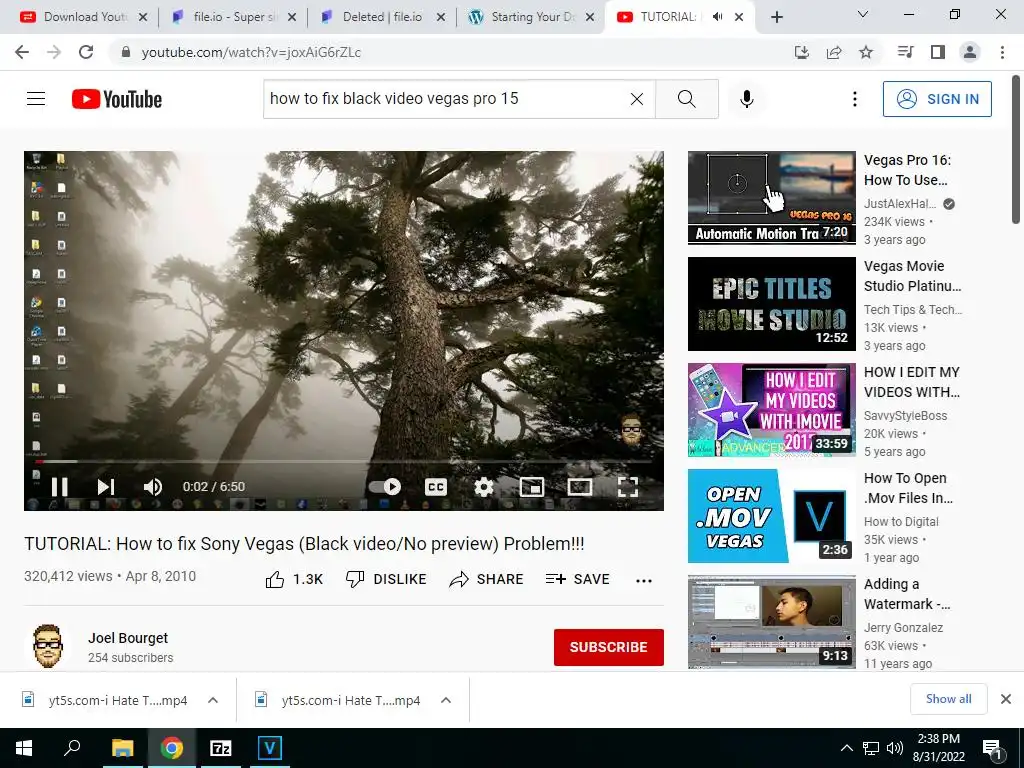
Task: Go back to the previous page
Action: pyautogui.click(x=22, y=52)
